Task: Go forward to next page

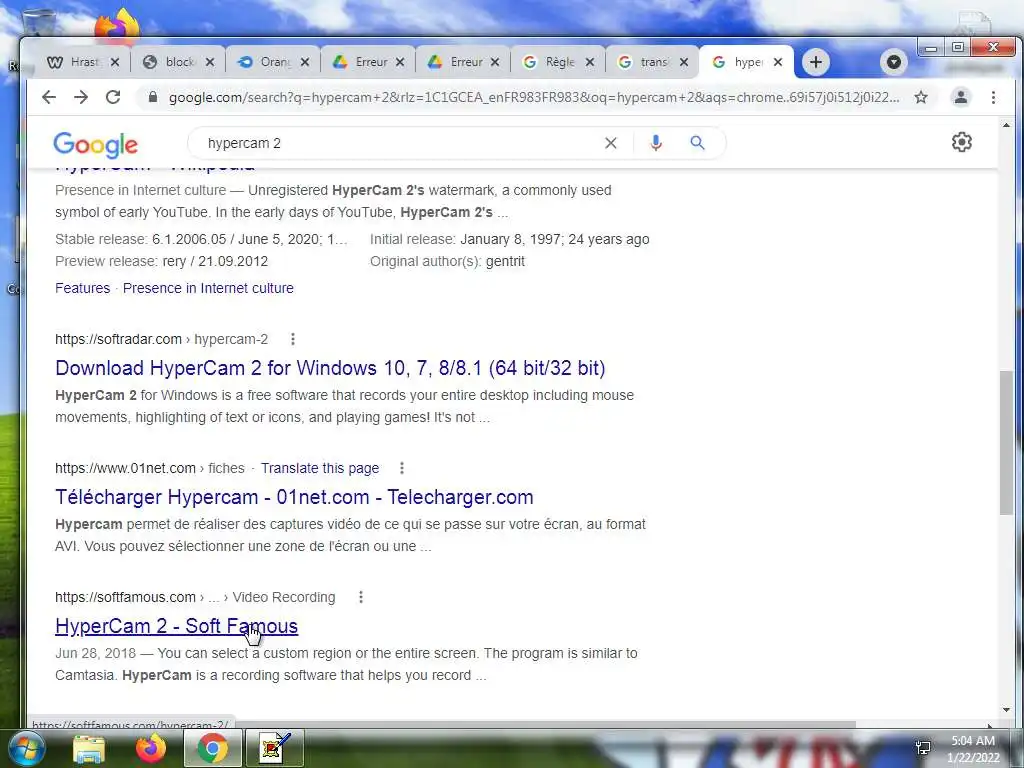Action: pos(81,97)
